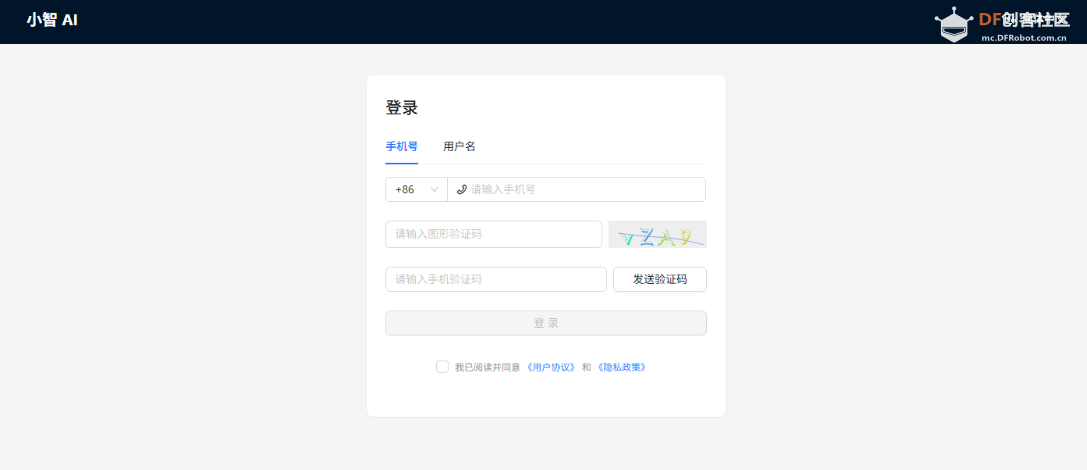
Task: Switch to the 用户名 login tab
Action: pyautogui.click(x=460, y=146)
